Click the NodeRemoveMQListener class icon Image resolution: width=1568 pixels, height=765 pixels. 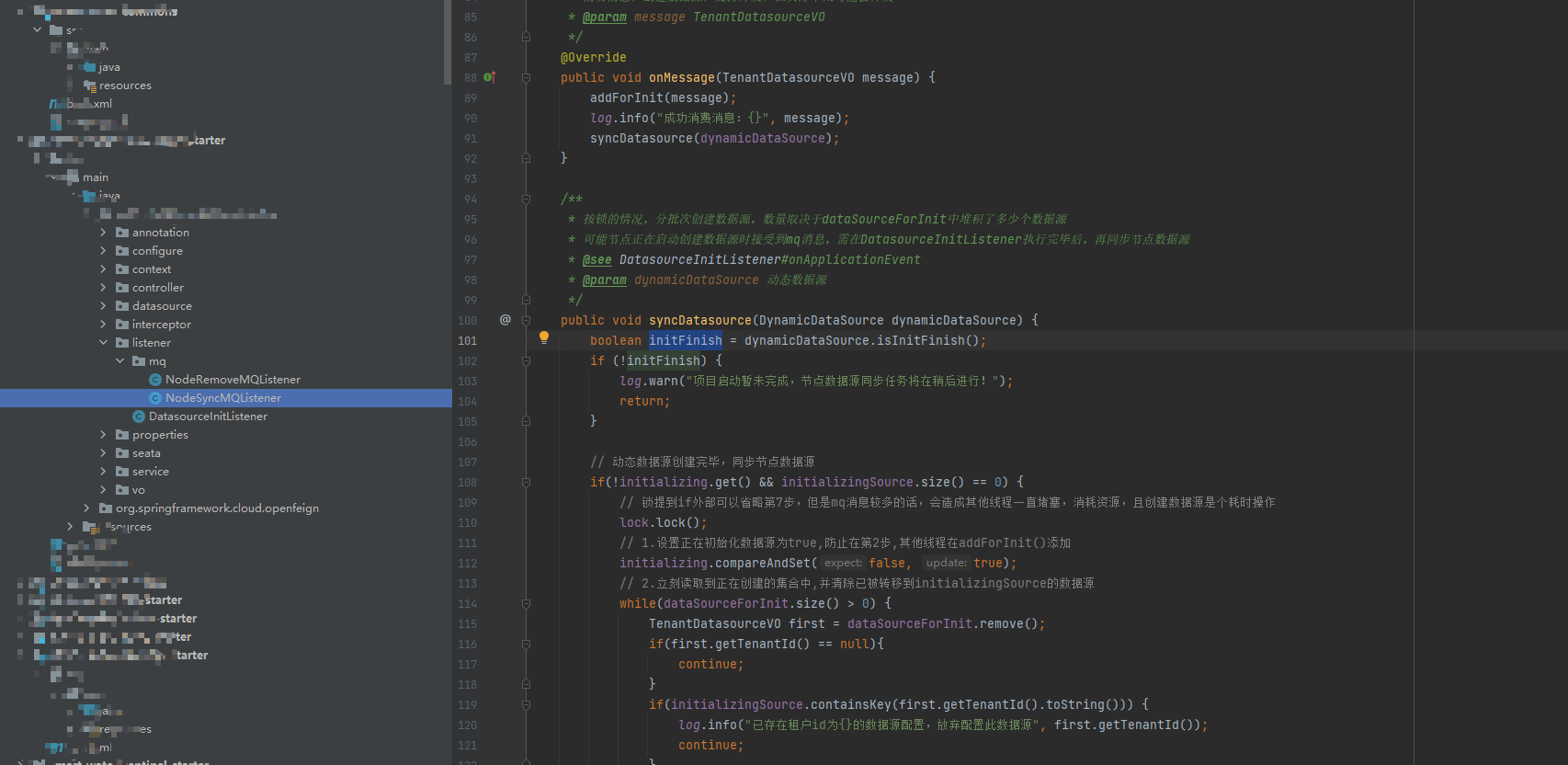coord(155,380)
